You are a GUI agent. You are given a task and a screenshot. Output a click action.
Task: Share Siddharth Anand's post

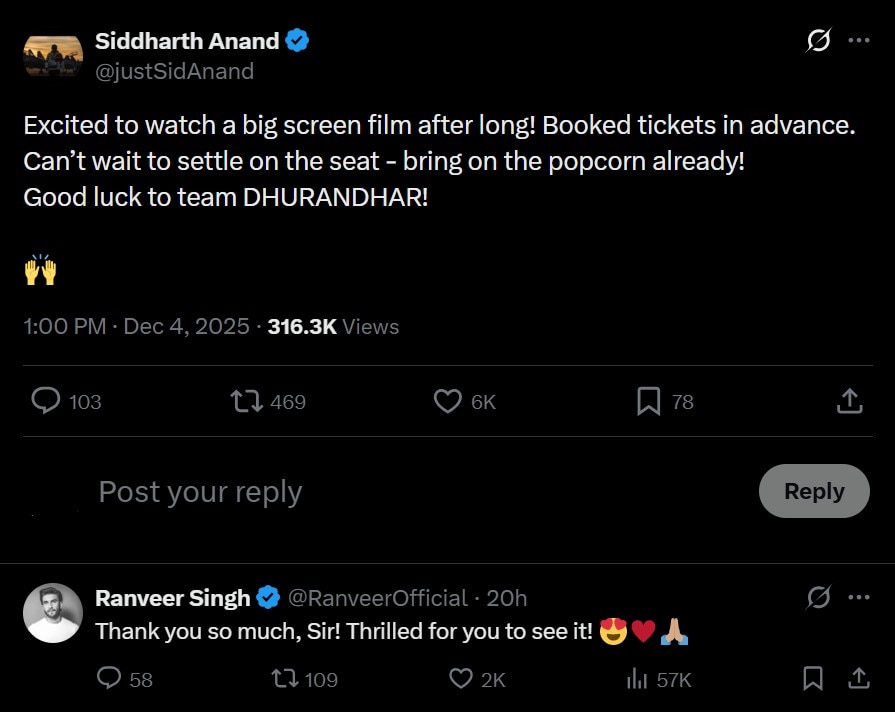click(849, 401)
